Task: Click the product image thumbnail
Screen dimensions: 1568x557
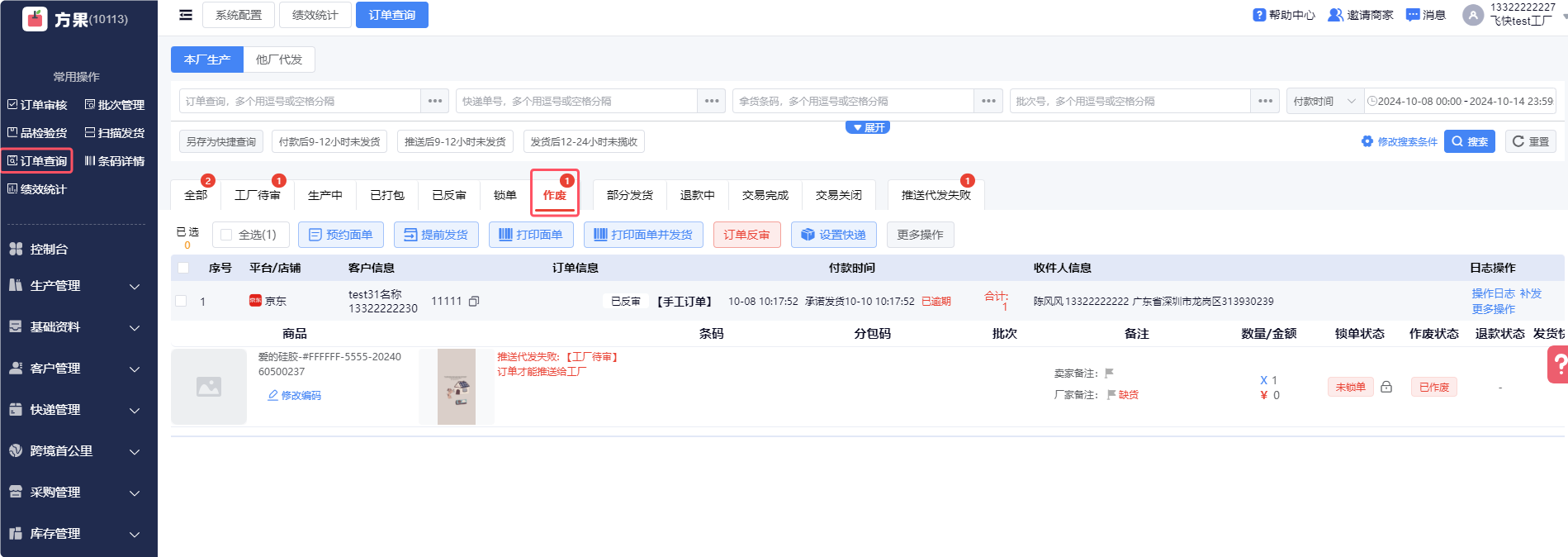Action: coord(457,387)
